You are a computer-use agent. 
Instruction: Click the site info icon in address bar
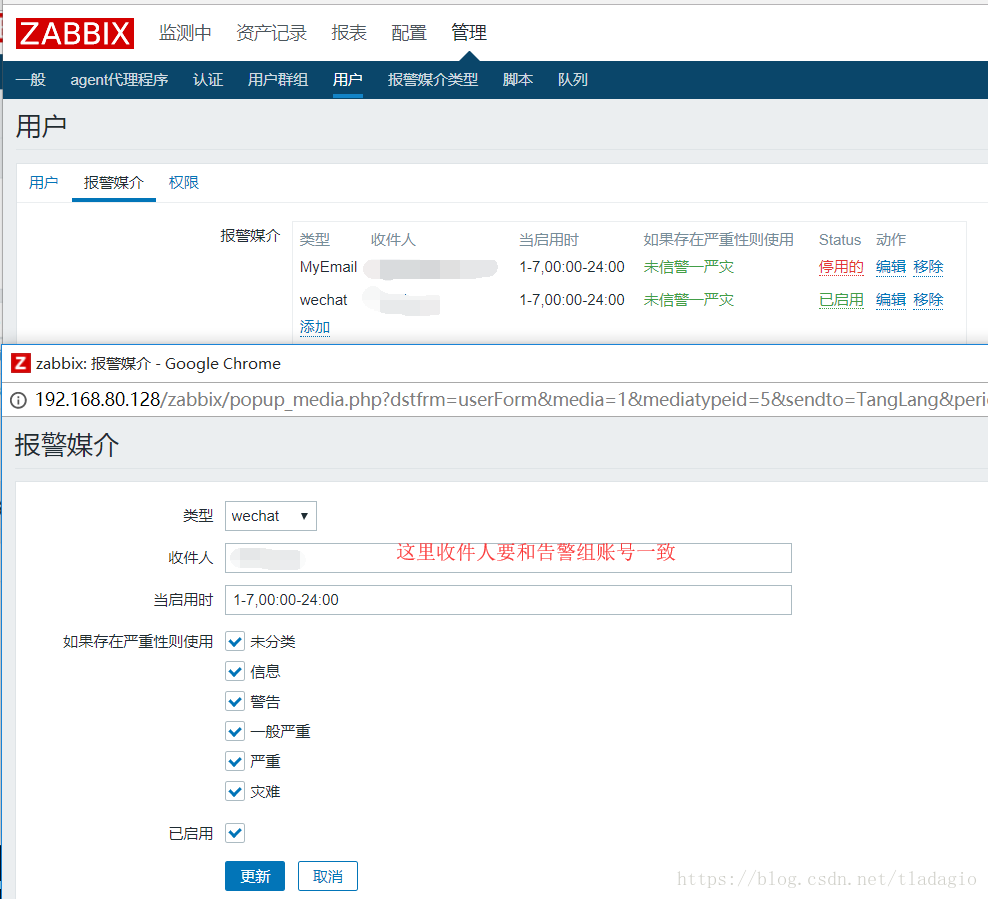pos(18,400)
